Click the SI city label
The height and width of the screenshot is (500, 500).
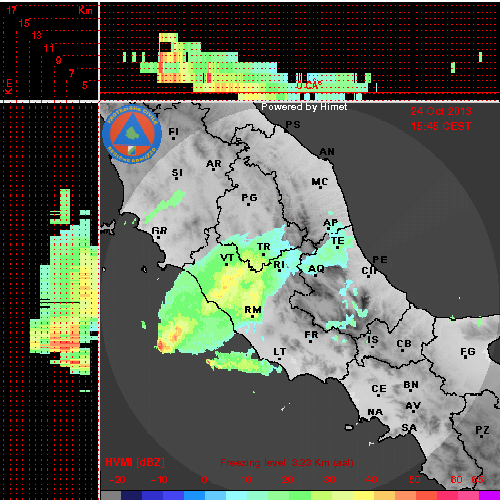pos(177,174)
